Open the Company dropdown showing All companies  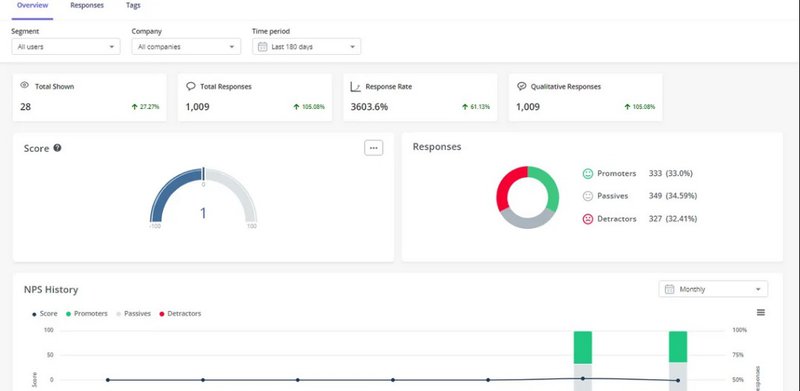pos(186,46)
